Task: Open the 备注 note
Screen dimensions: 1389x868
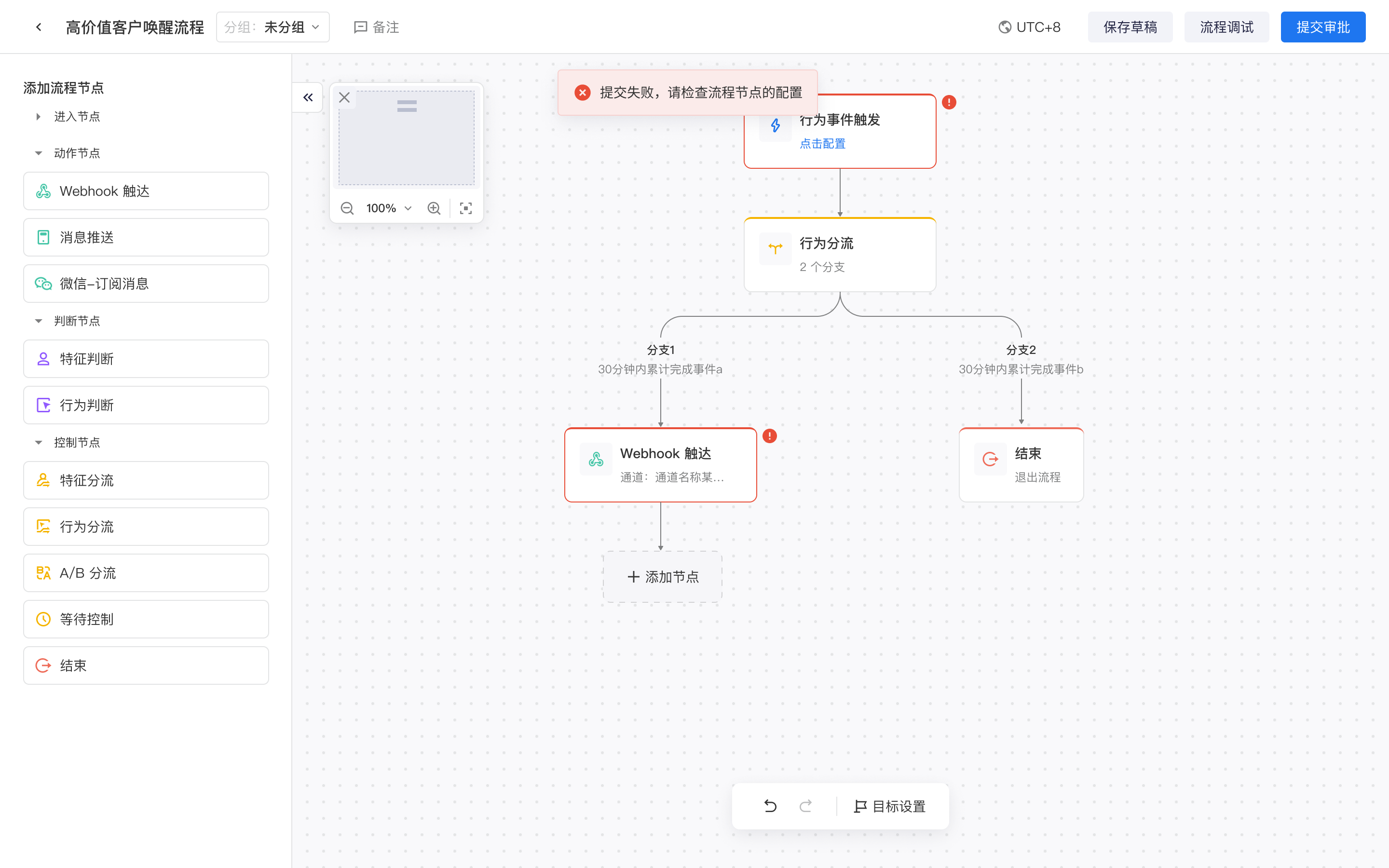Action: (377, 27)
